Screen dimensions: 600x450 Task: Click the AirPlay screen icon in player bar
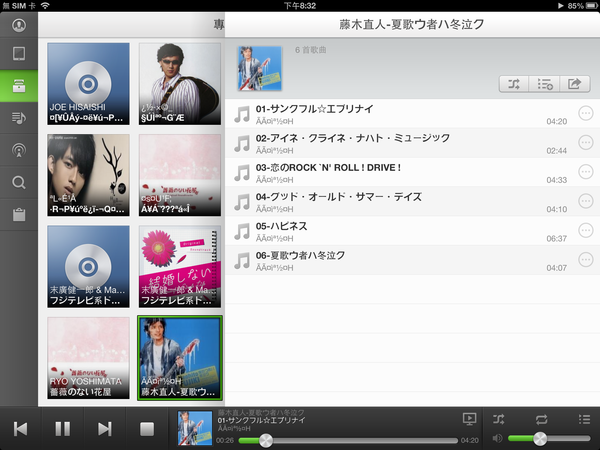tap(470, 419)
